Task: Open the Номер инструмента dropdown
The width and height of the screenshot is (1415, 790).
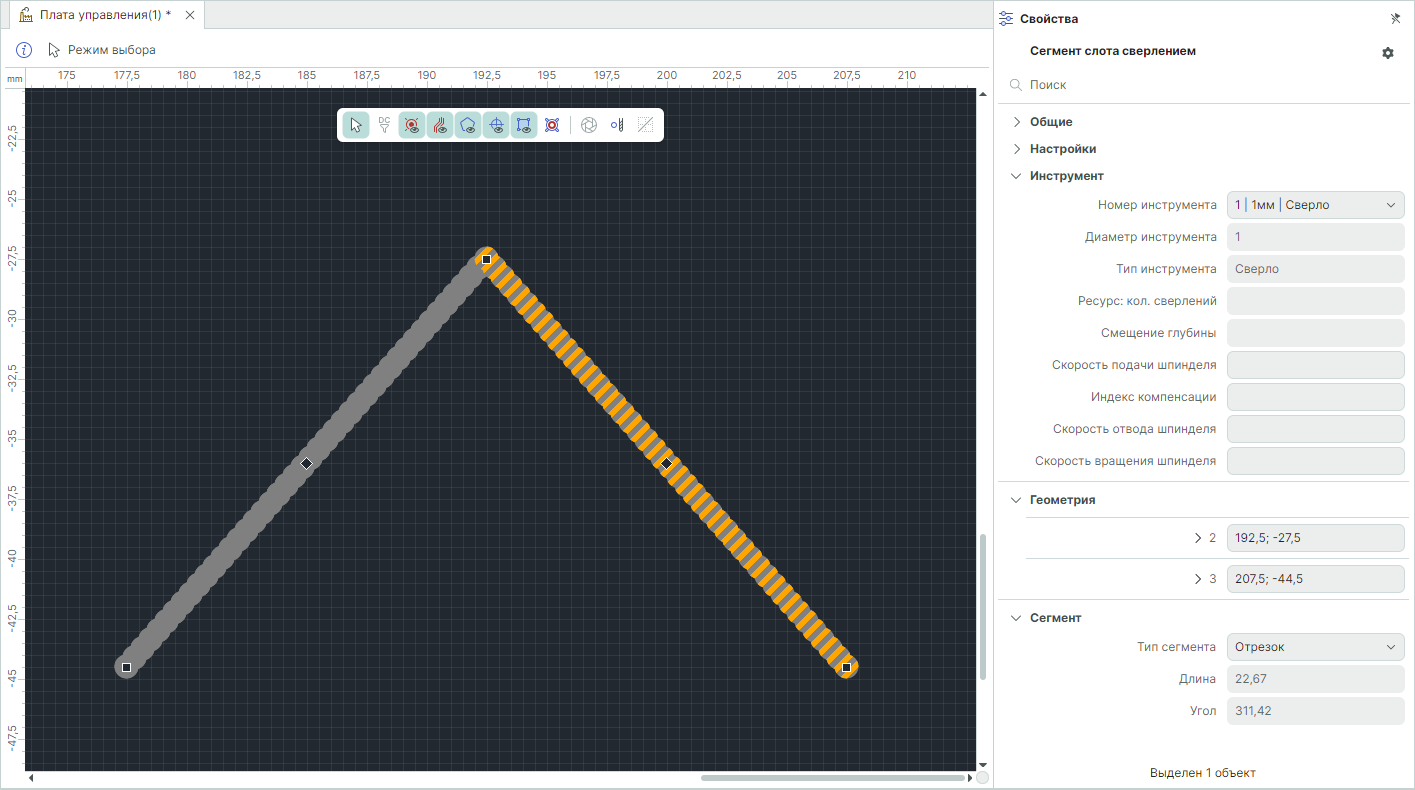Action: click(x=1315, y=205)
